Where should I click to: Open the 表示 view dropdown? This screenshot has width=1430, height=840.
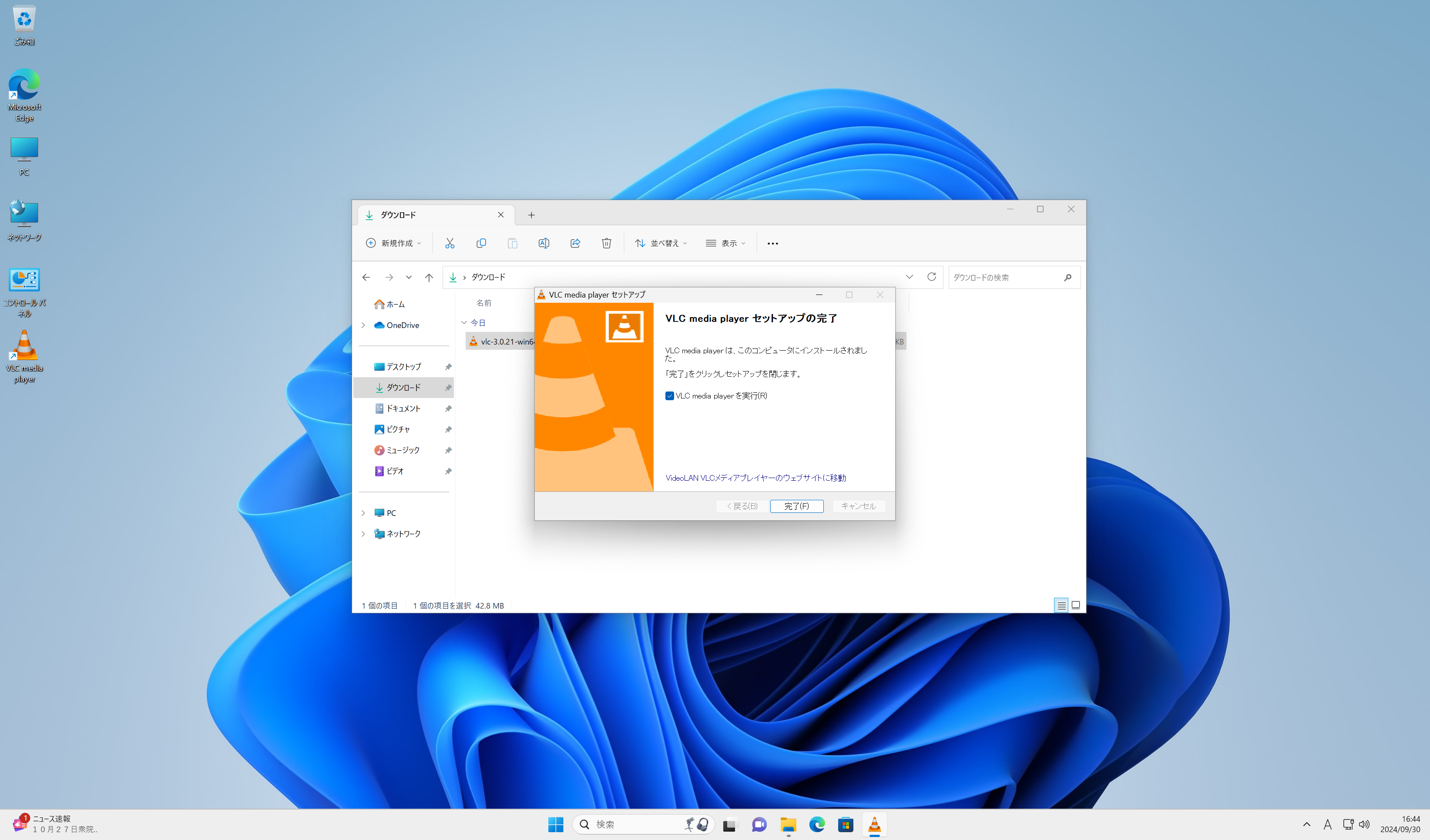tap(725, 243)
